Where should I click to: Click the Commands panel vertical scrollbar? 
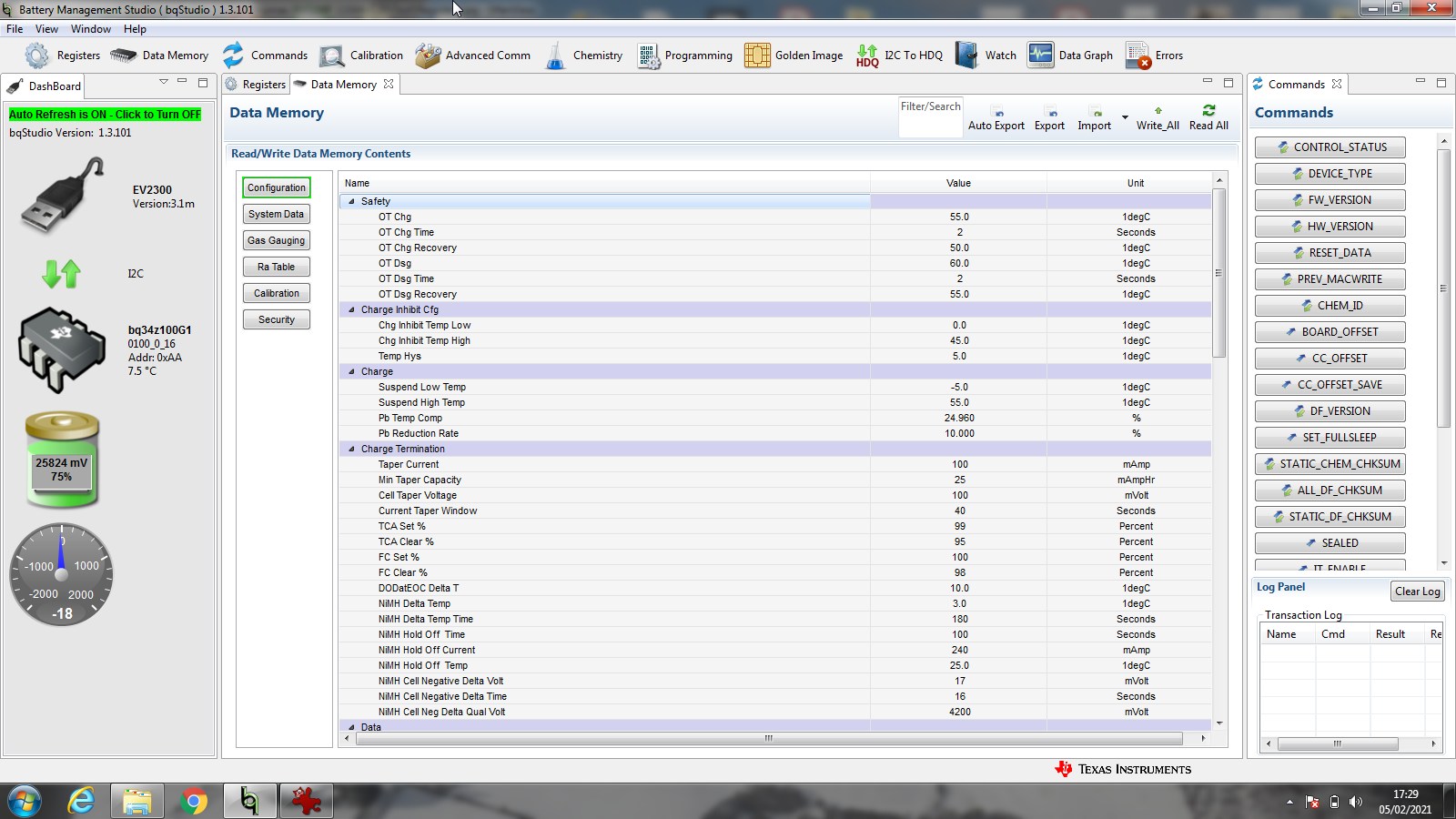pyautogui.click(x=1443, y=288)
